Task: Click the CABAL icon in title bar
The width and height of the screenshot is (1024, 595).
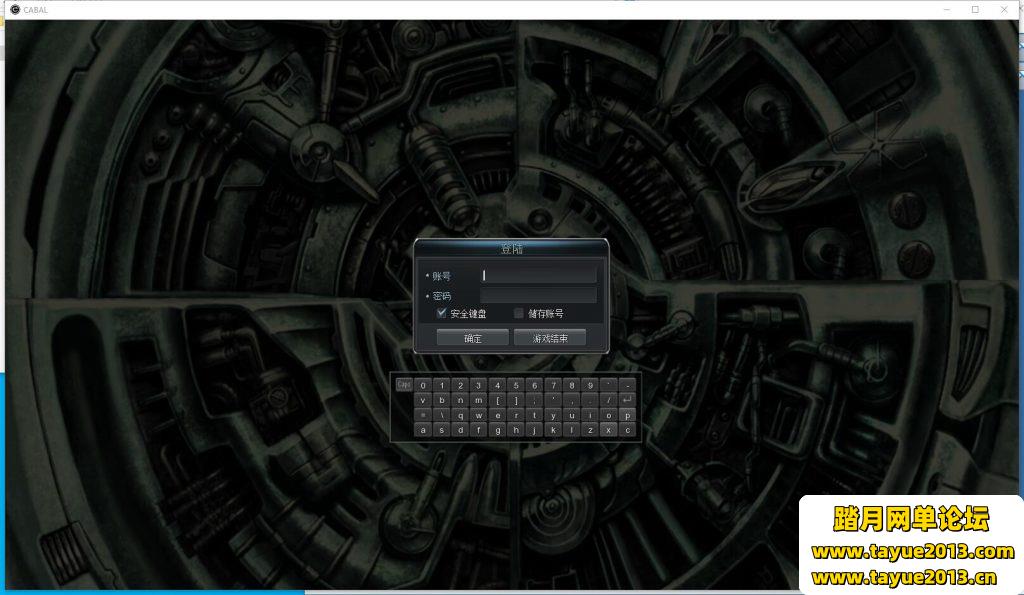Action: (14, 9)
